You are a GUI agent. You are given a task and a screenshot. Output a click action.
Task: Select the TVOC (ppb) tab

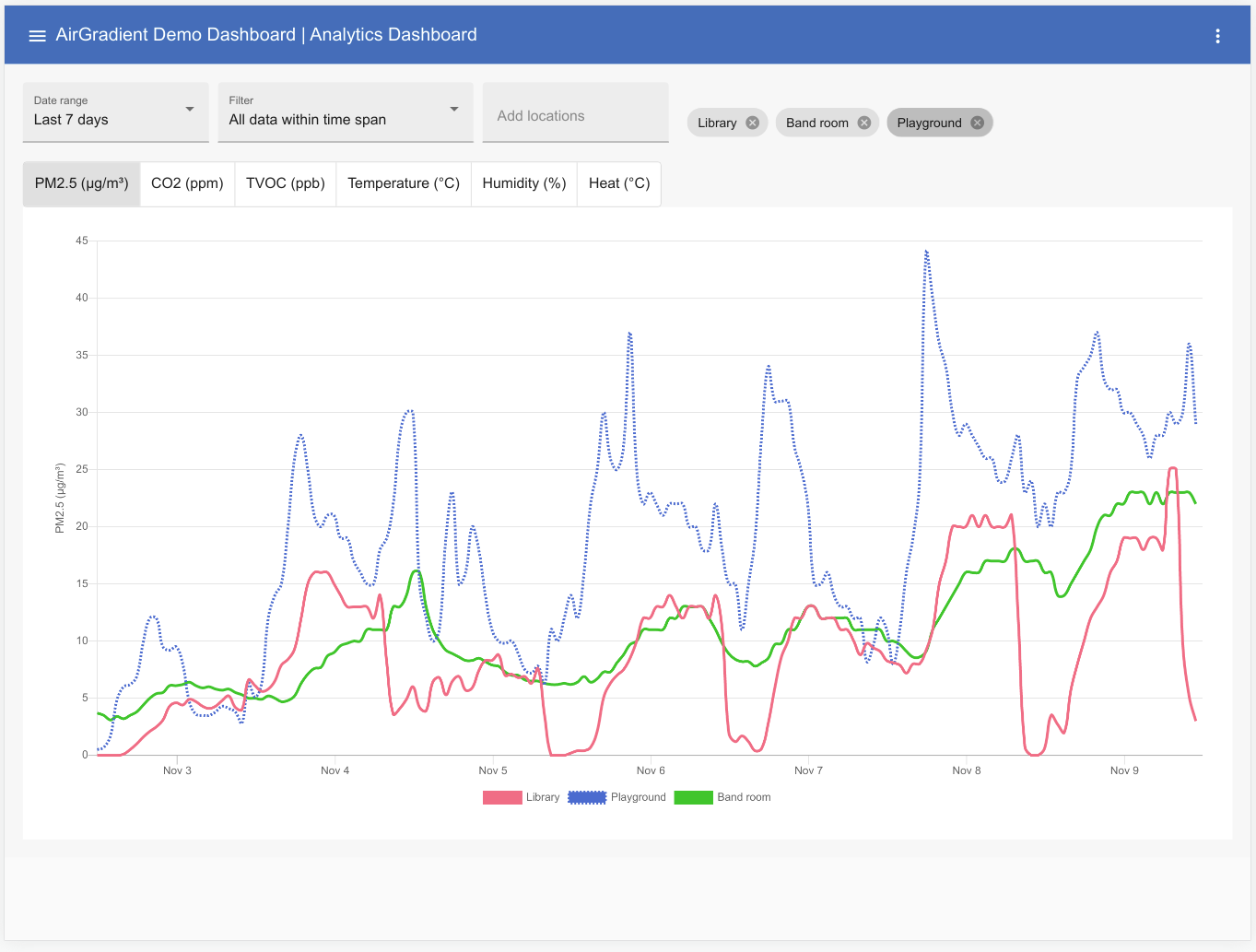[x=286, y=183]
